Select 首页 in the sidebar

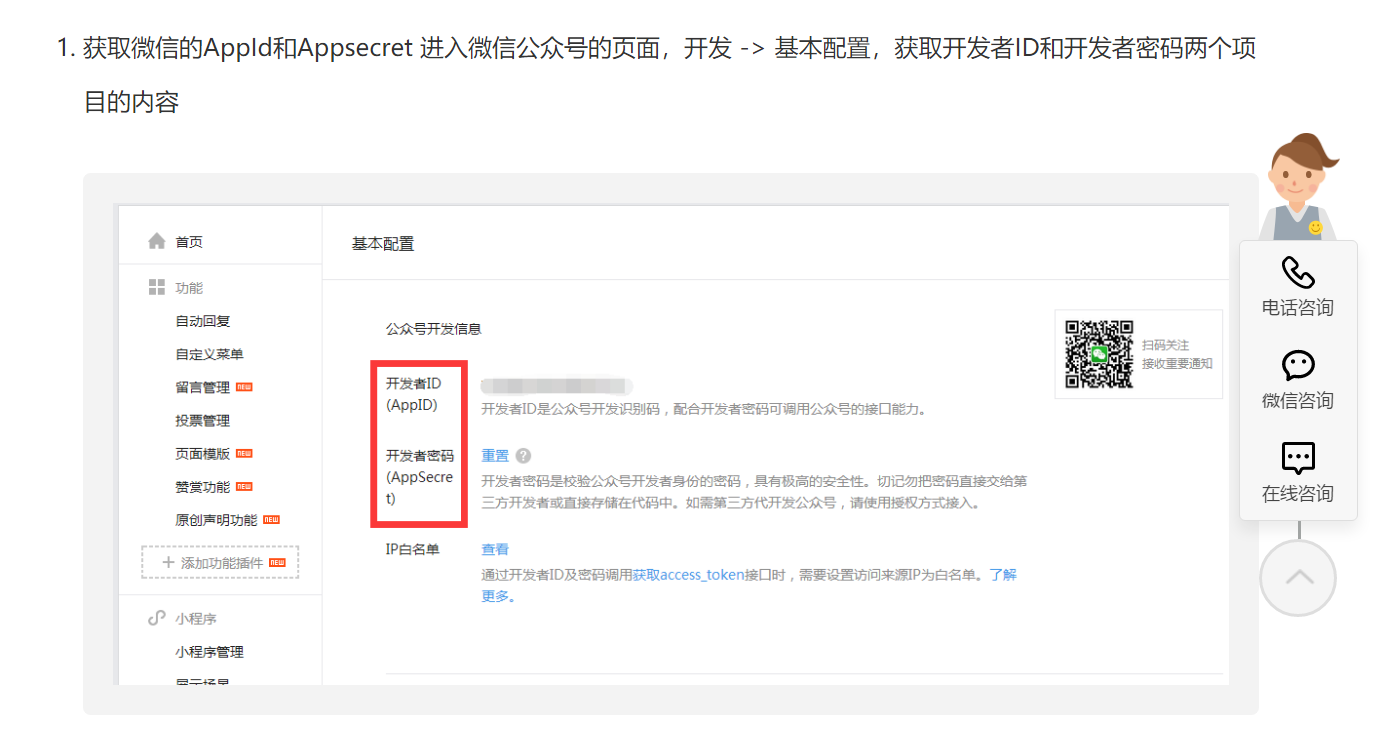[189, 242]
